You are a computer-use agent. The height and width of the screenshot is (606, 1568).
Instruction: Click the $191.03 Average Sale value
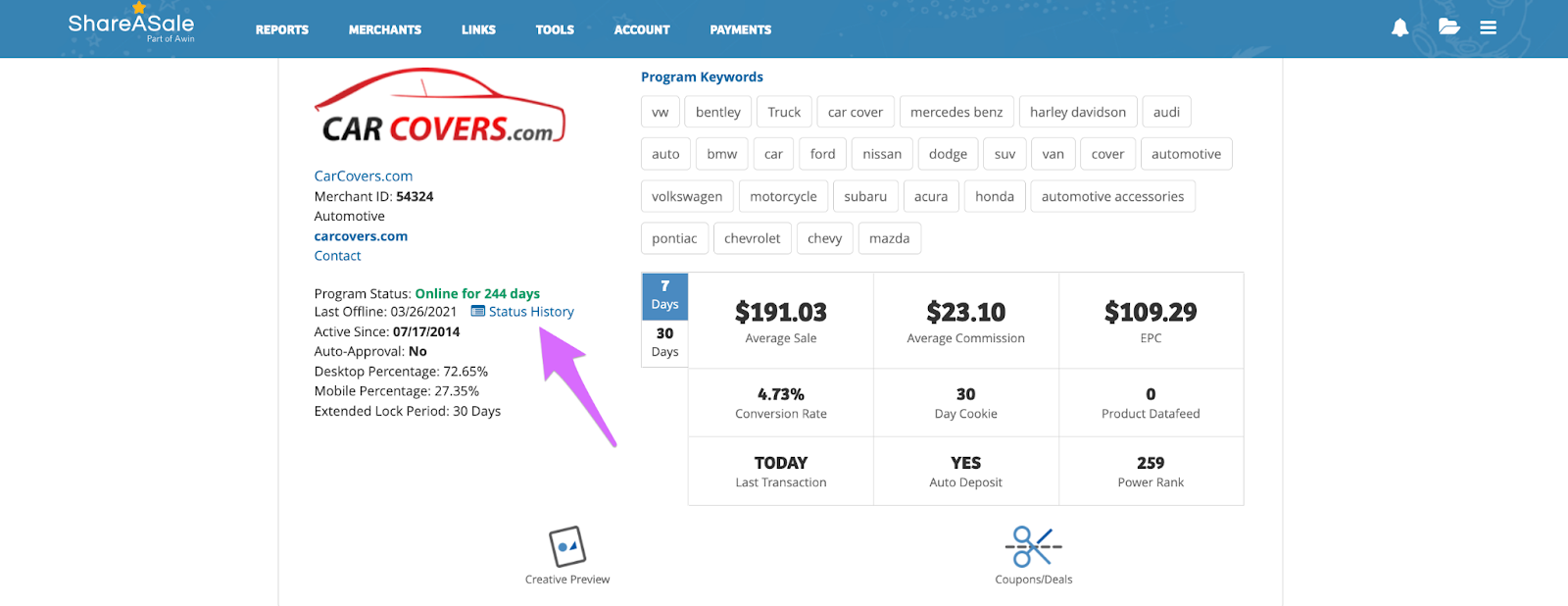pos(781,313)
